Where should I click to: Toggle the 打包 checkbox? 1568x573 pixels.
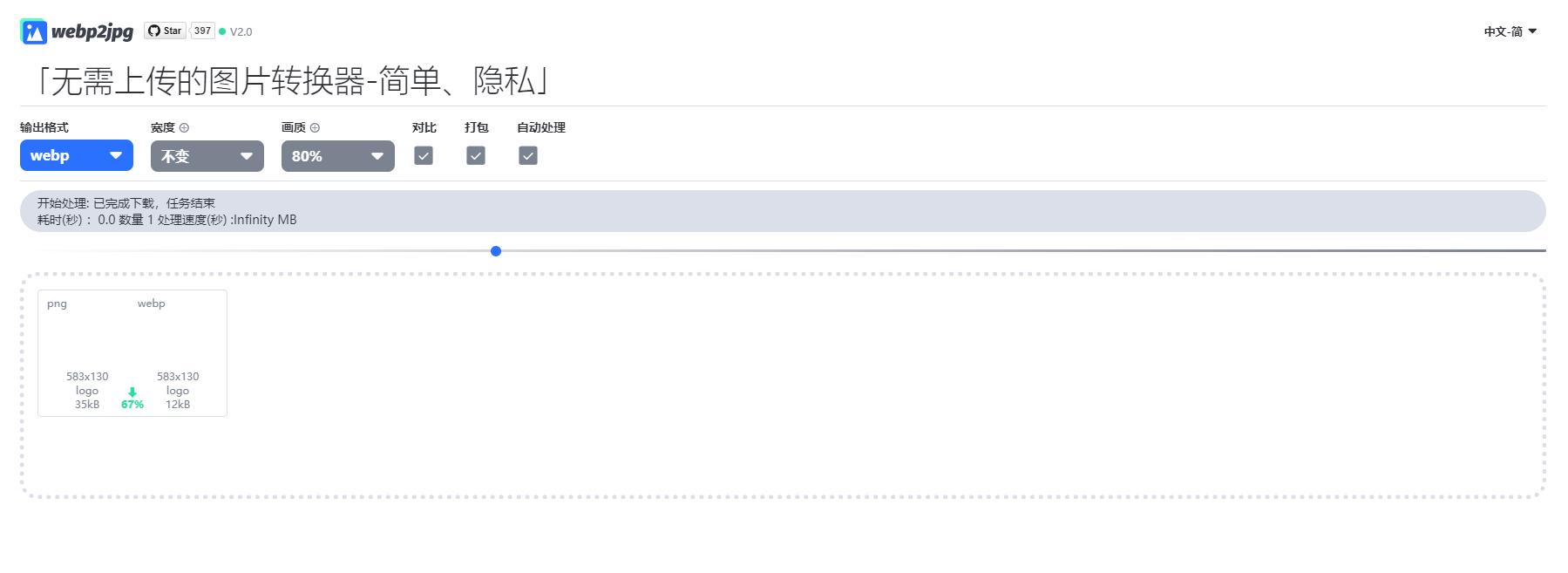476,155
